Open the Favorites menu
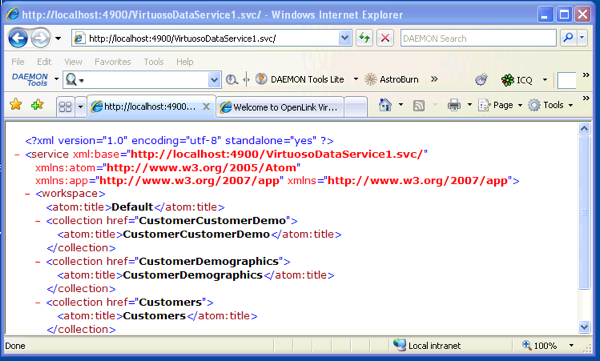Viewport: 600px width, 361px height. point(112,62)
